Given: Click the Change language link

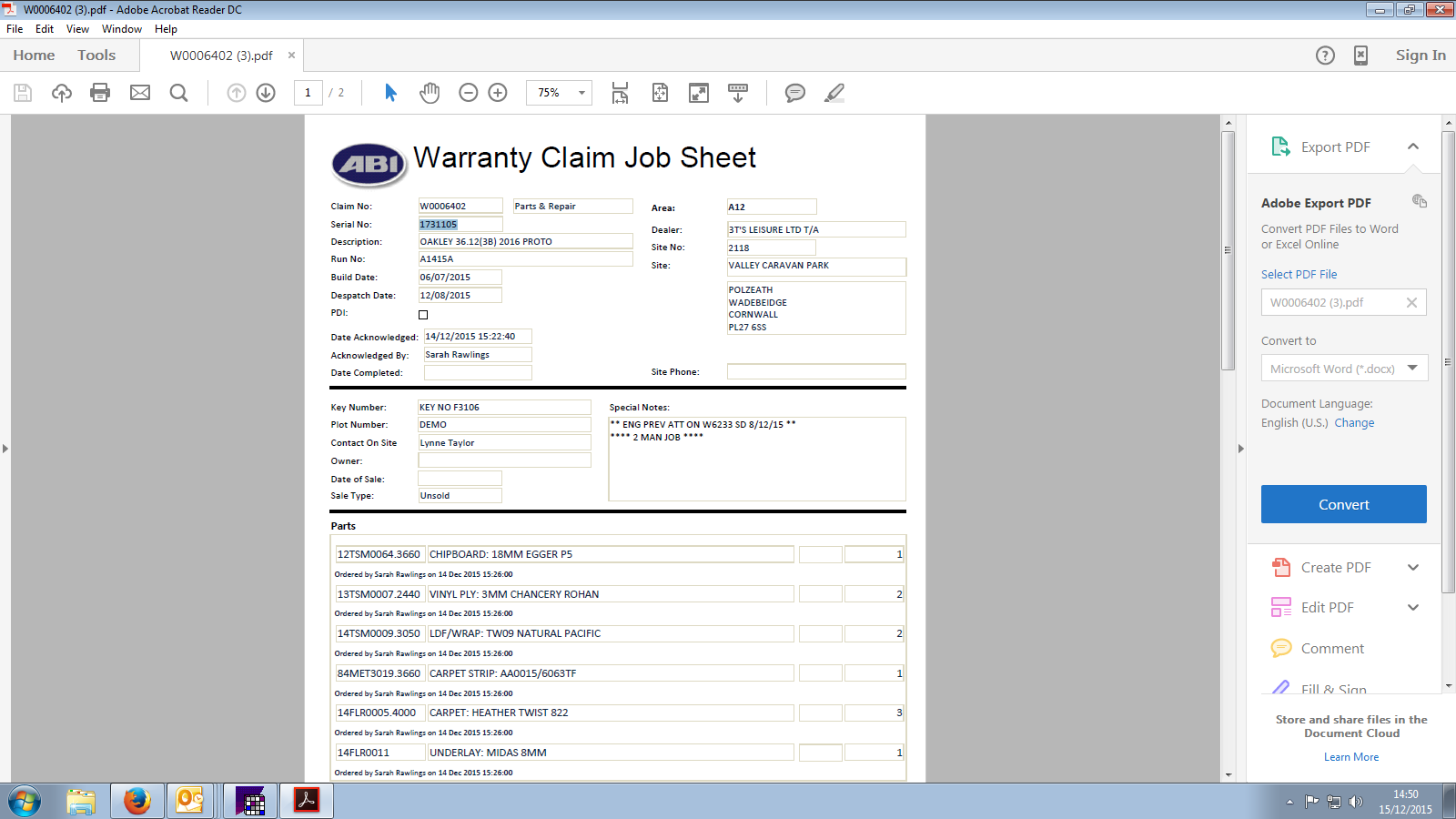Looking at the screenshot, I should click(x=1354, y=423).
